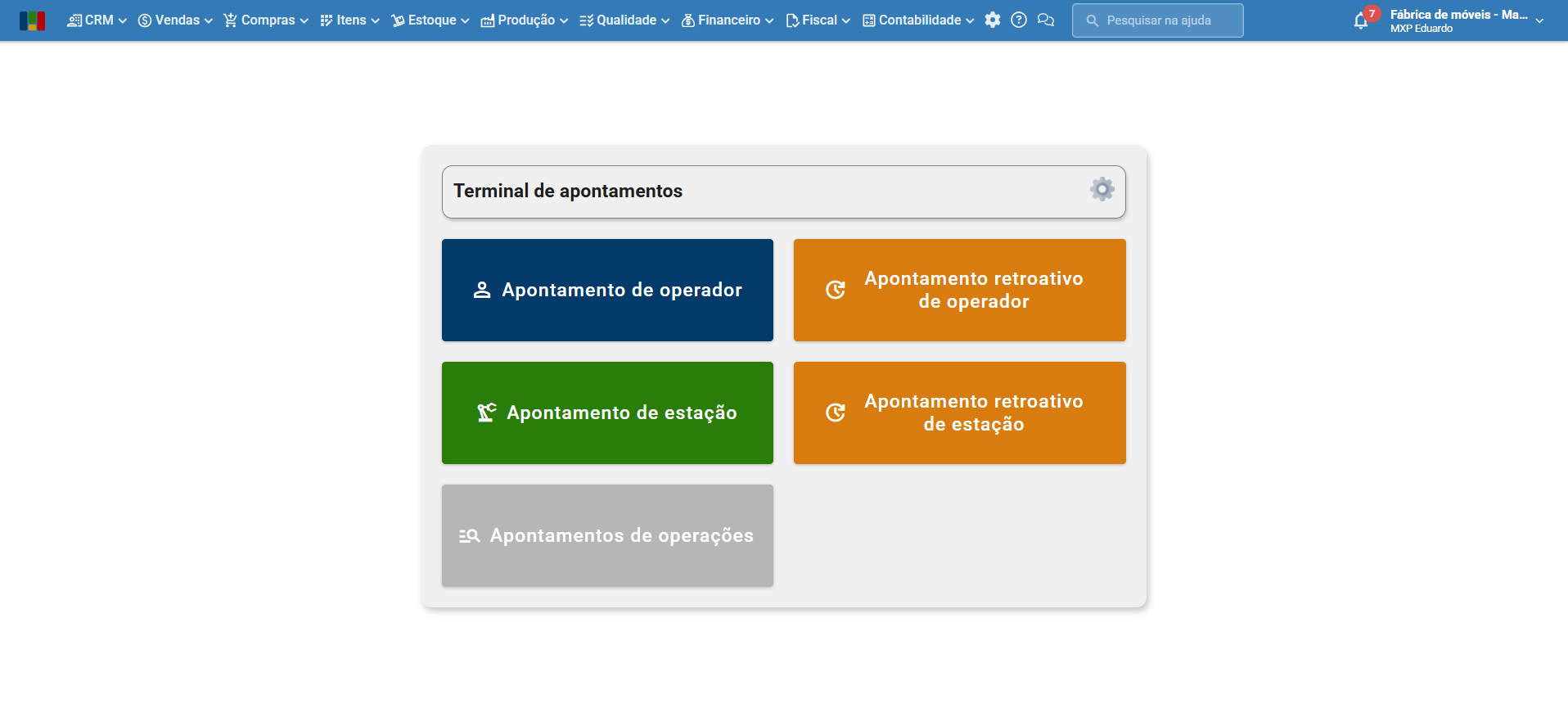Click Apontamento de operador button
Viewport: 1568px width, 708px height.
[x=607, y=290]
